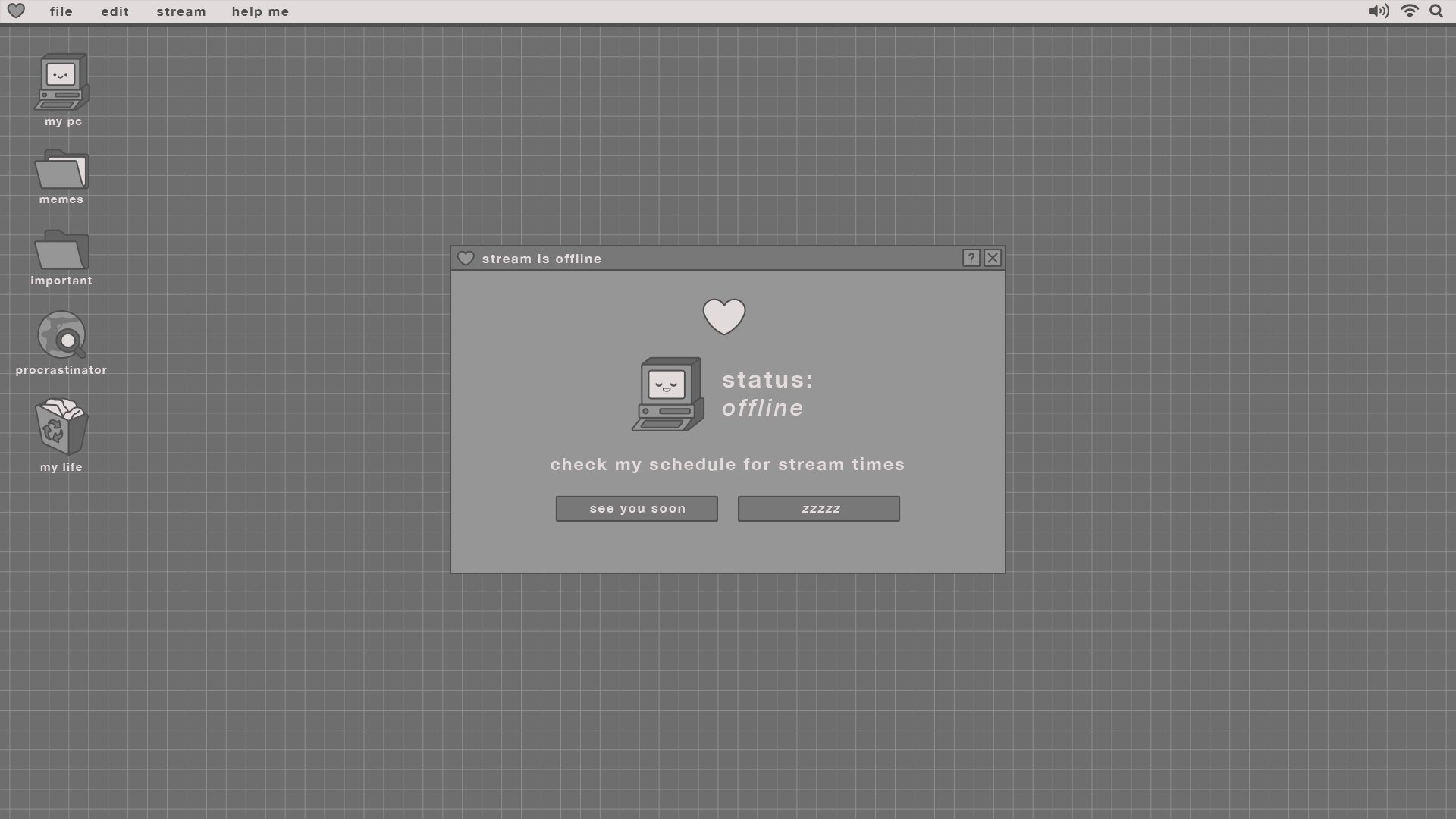Click the heart icon in the dialog title bar

click(466, 259)
